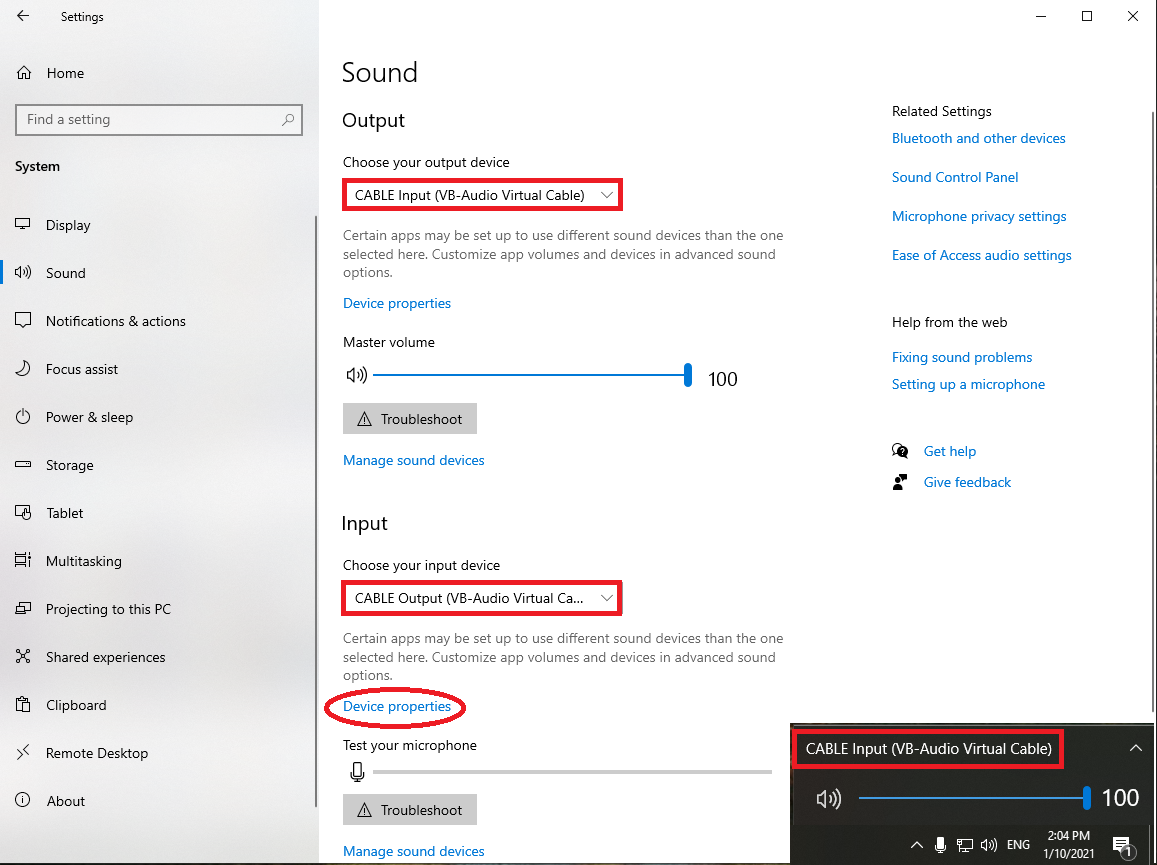
Task: Open Manage sound devices under Input
Action: [414, 851]
